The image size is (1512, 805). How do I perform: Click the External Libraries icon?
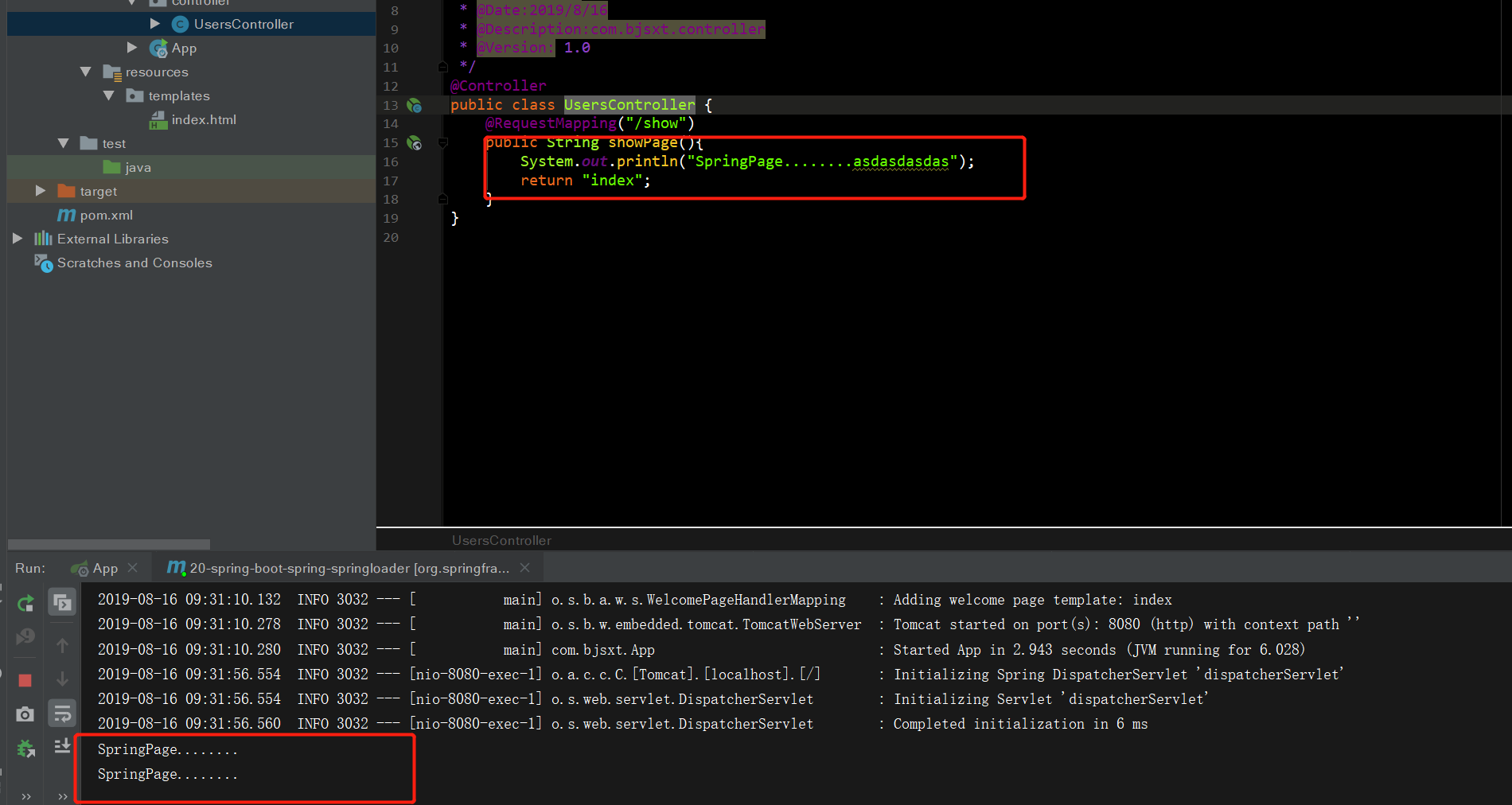pos(43,239)
